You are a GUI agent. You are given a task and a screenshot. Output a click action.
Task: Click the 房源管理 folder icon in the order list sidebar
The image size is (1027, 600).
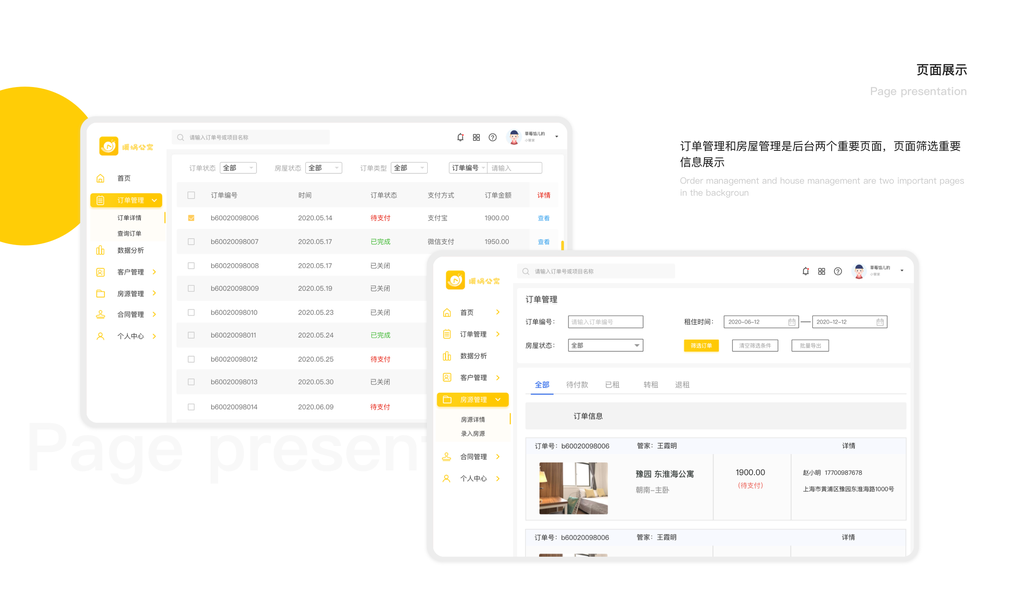tap(100, 293)
